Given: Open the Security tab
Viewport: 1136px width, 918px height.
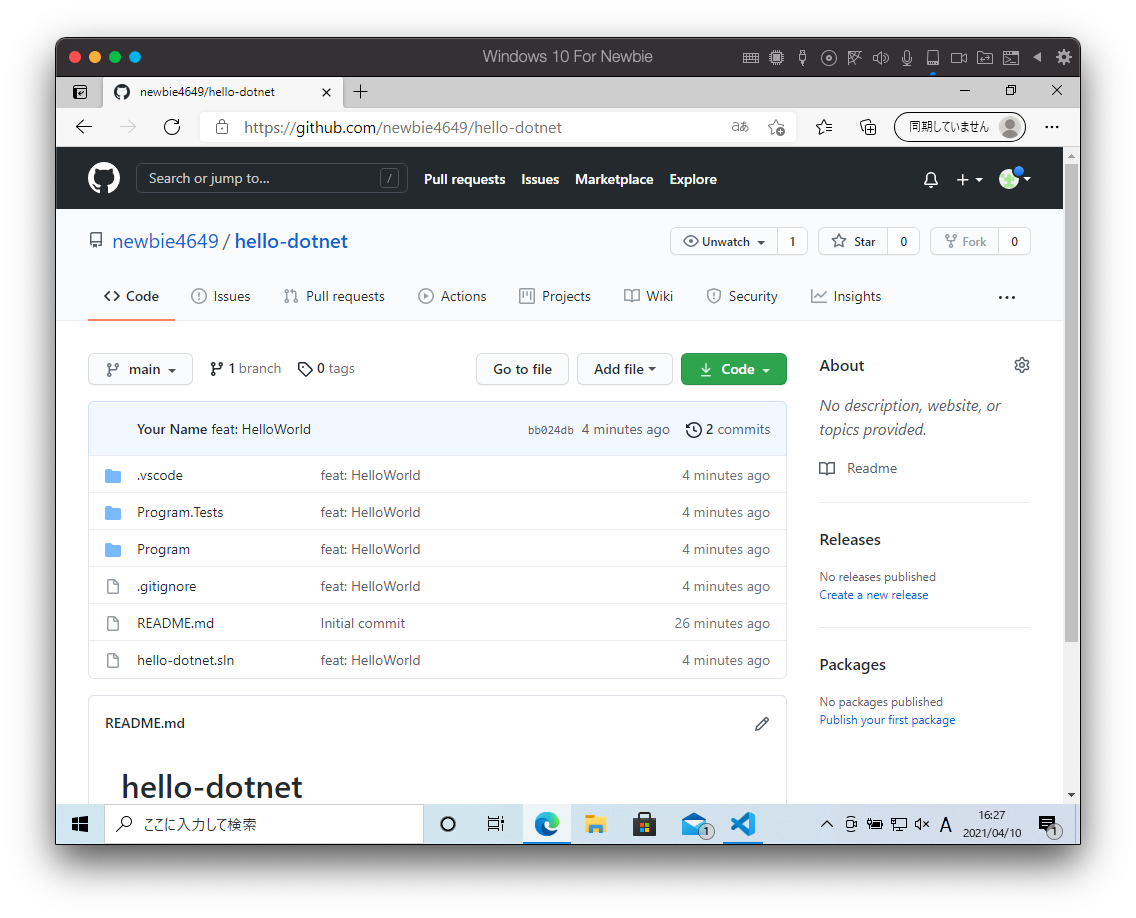Looking at the screenshot, I should click(742, 296).
